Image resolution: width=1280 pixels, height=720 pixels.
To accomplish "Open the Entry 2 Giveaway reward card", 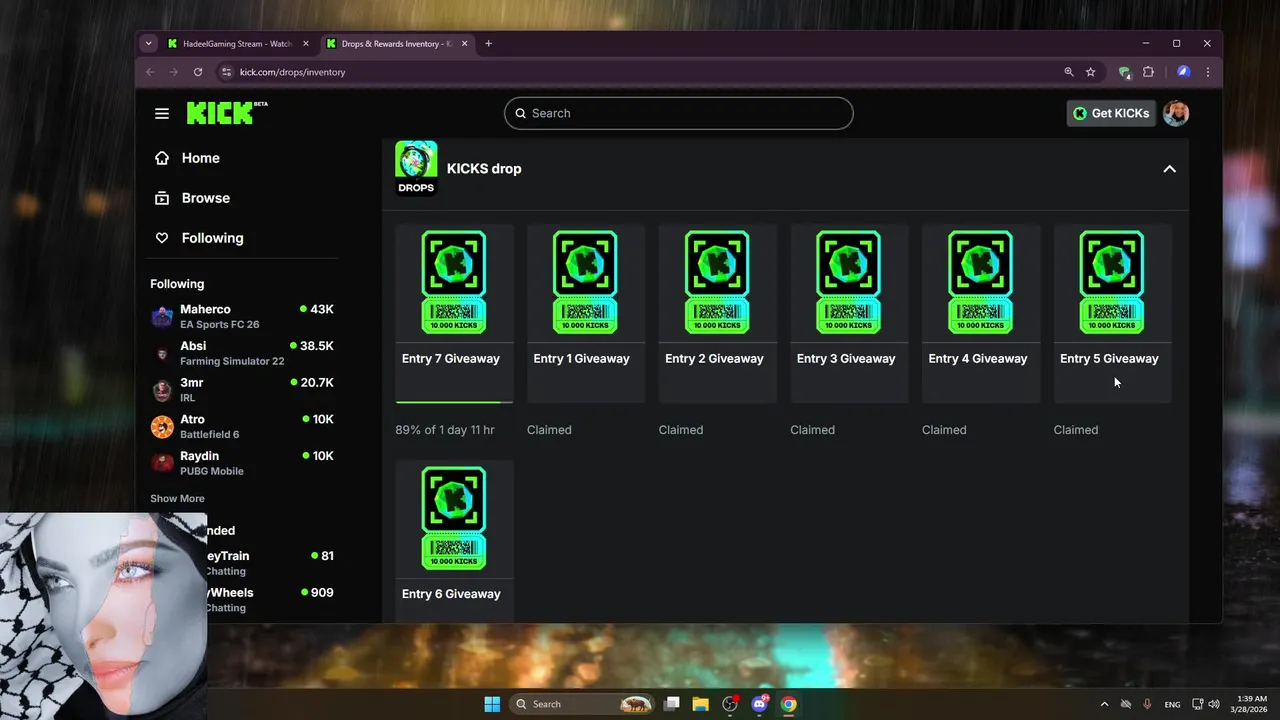I will click(x=718, y=313).
